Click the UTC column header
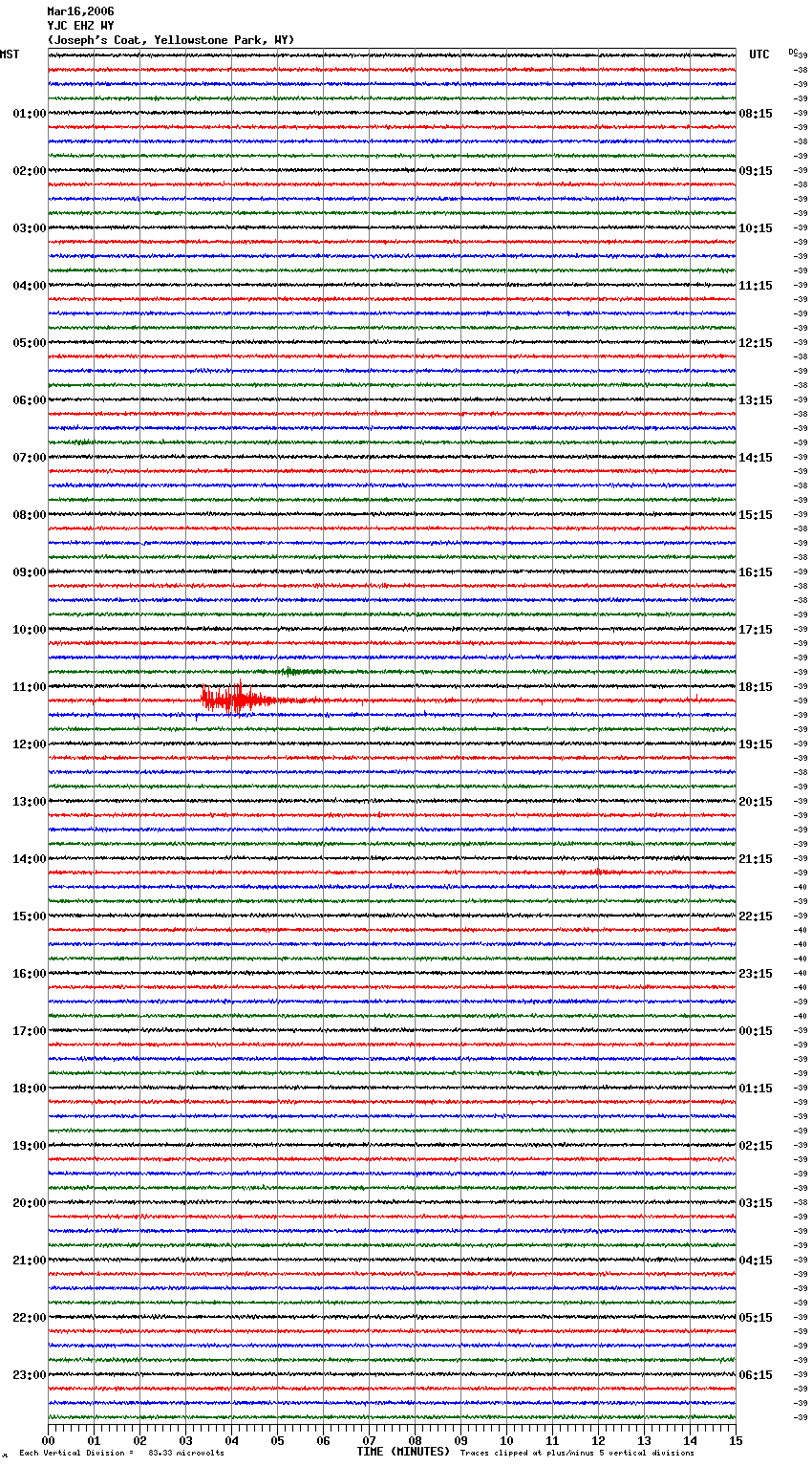Viewport: 812px width, 1466px height. tap(759, 54)
